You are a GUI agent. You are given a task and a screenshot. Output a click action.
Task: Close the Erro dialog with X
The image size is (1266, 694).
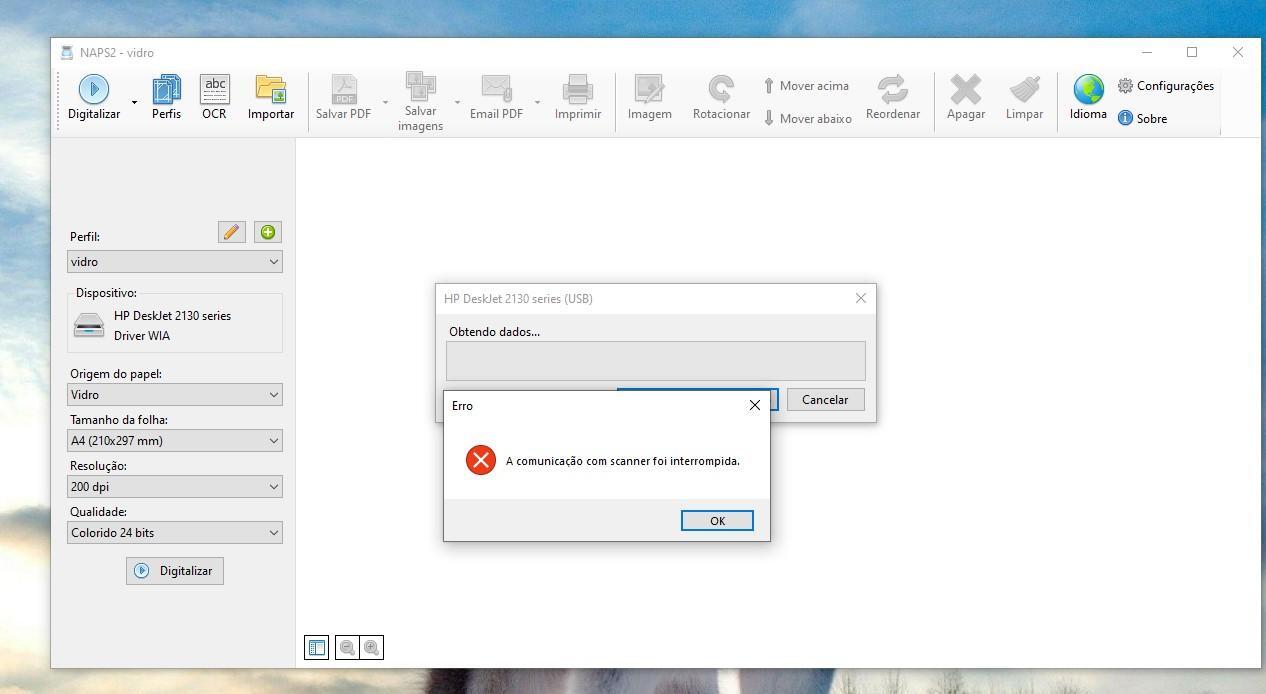(x=755, y=405)
